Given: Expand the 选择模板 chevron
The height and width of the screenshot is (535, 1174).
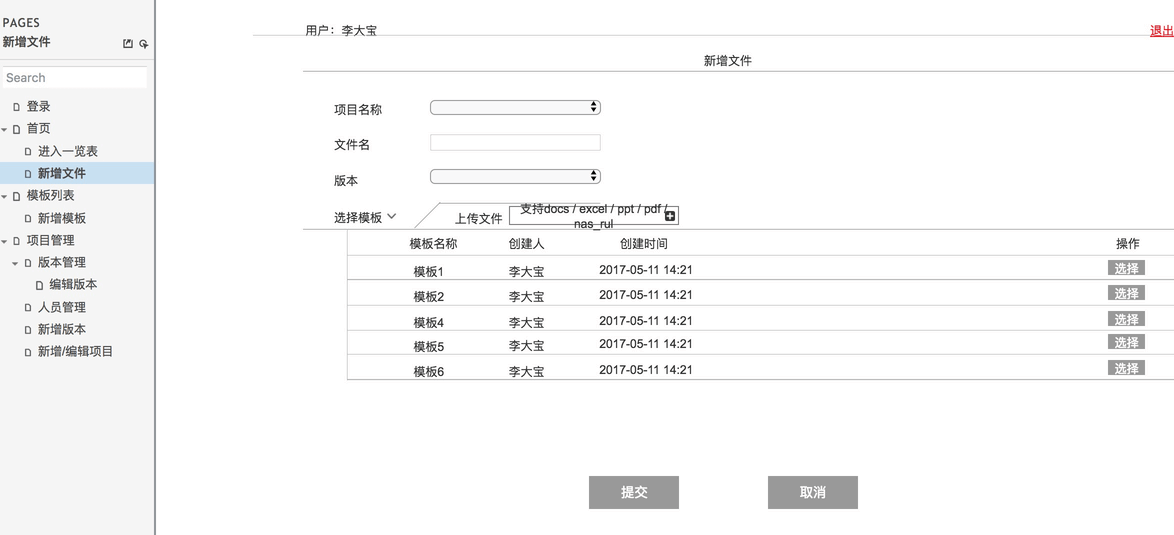Looking at the screenshot, I should click(x=391, y=216).
